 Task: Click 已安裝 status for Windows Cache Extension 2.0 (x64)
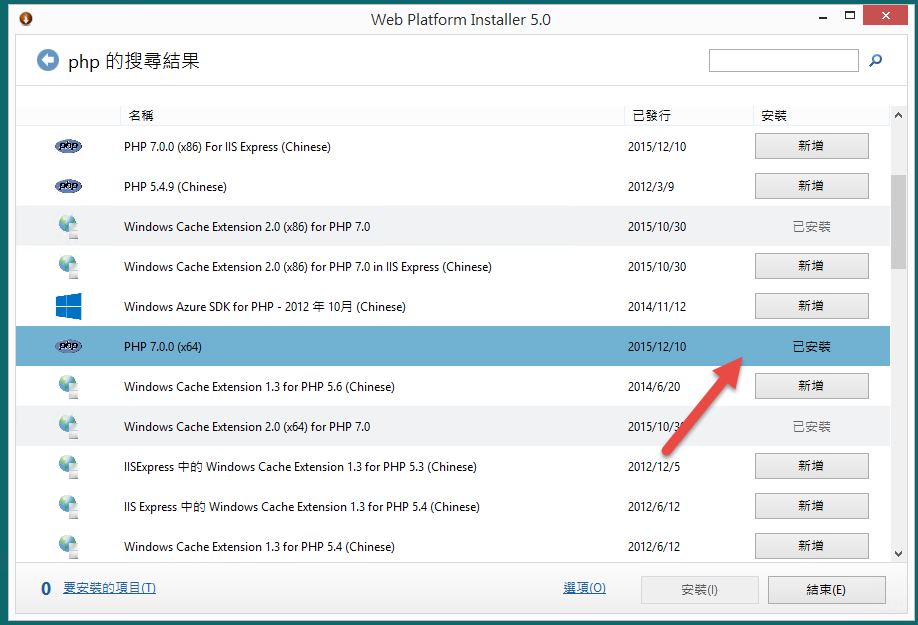click(x=811, y=427)
